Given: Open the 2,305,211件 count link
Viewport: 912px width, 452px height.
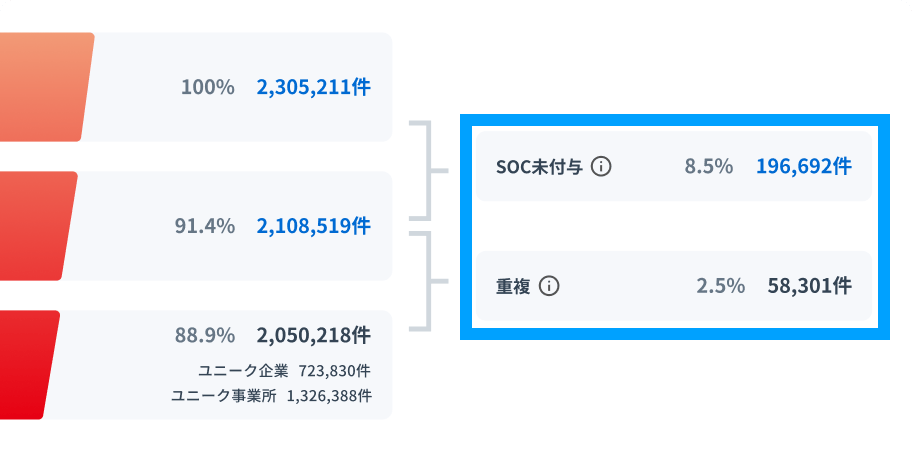Looking at the screenshot, I should pos(313,87).
